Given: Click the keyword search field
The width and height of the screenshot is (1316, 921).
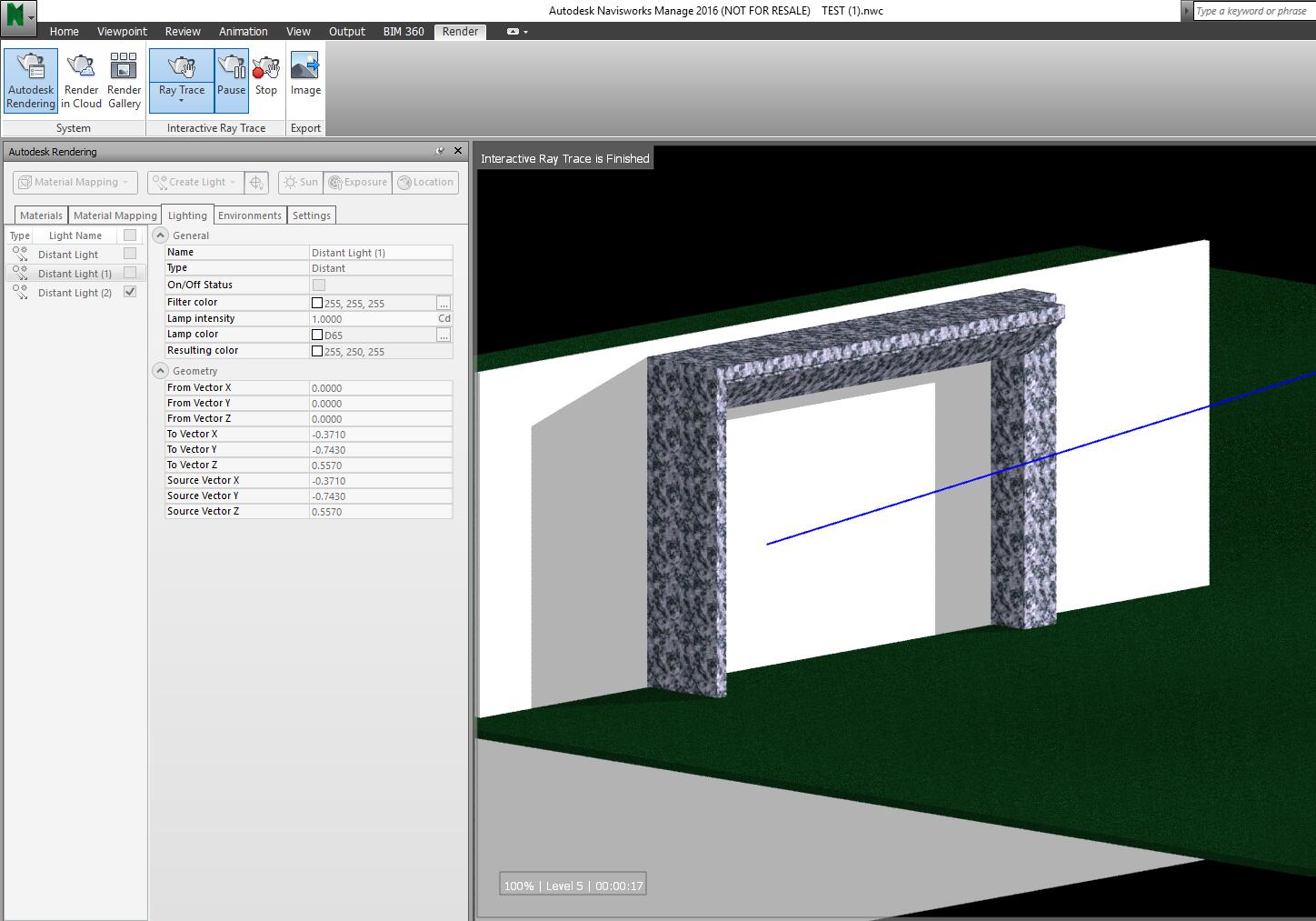Looking at the screenshot, I should (1254, 10).
